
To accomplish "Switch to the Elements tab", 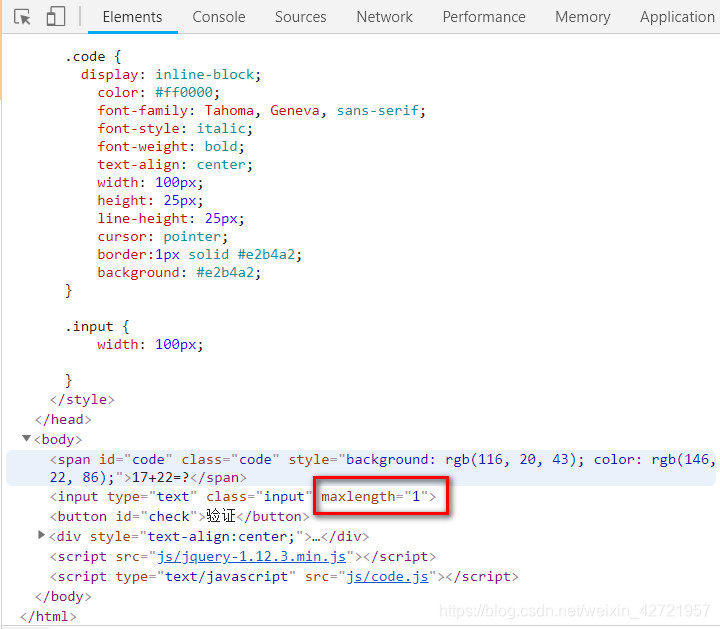I will pos(132,17).
